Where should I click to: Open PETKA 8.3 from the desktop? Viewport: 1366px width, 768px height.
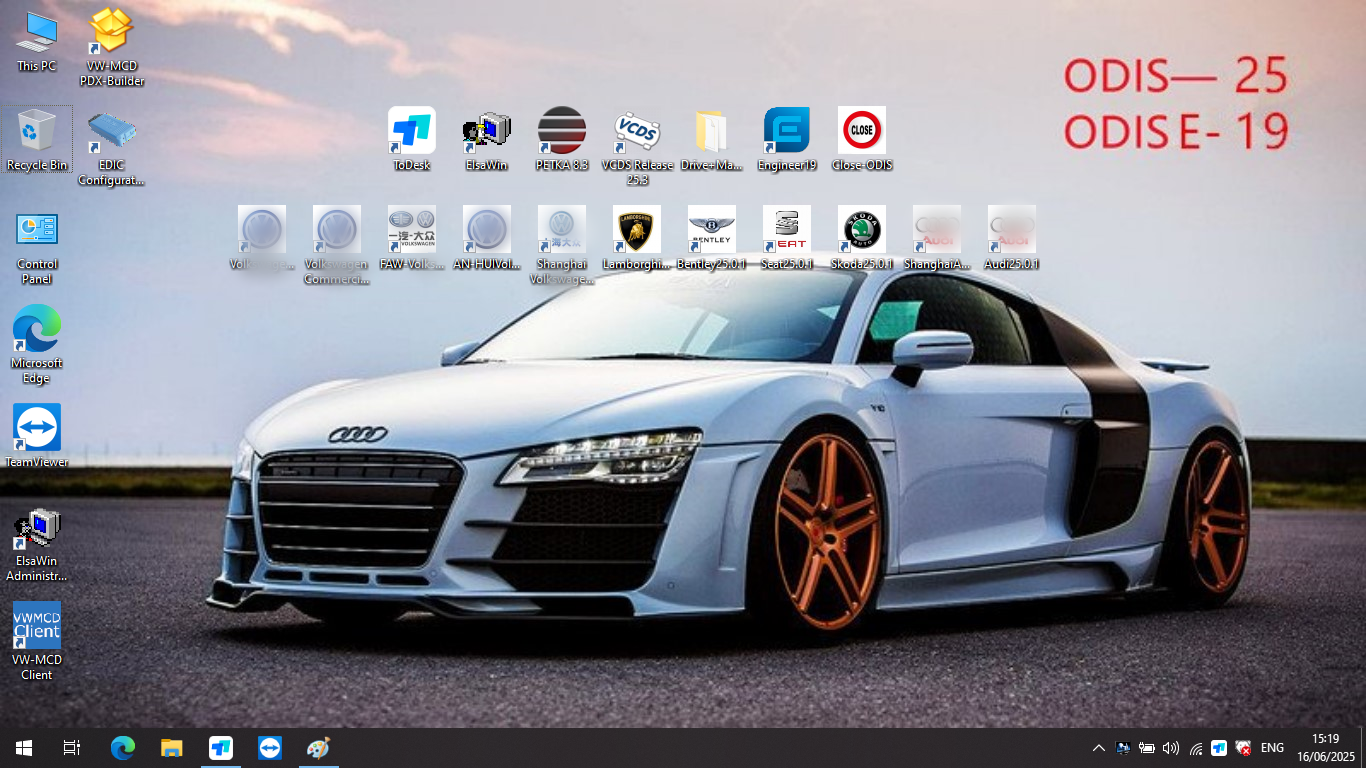pyautogui.click(x=561, y=135)
